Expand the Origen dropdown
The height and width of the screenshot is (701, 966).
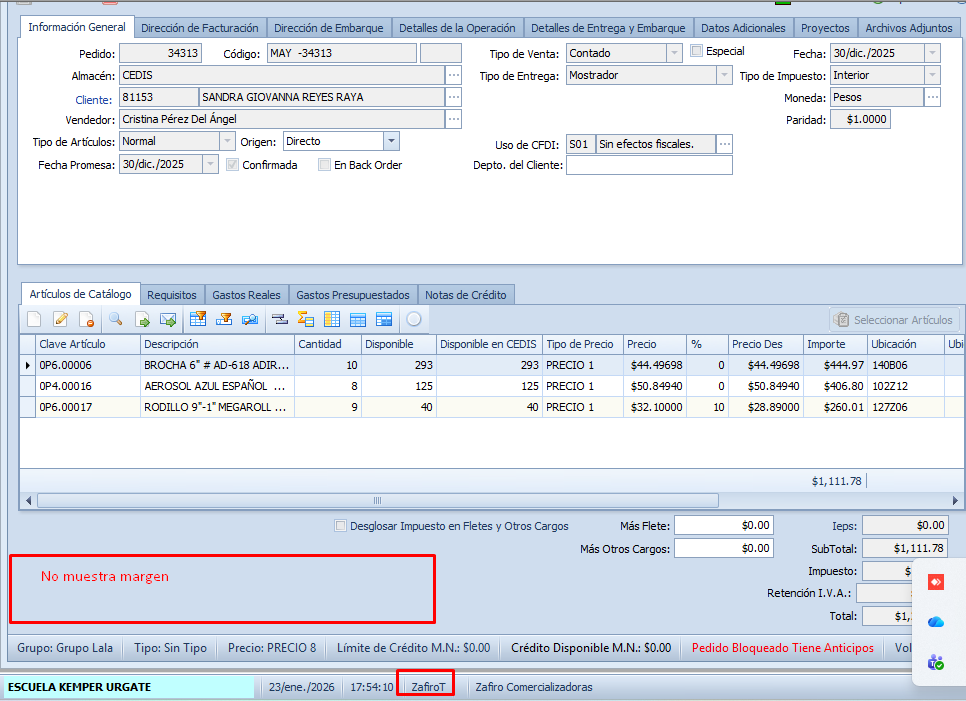[391, 142]
